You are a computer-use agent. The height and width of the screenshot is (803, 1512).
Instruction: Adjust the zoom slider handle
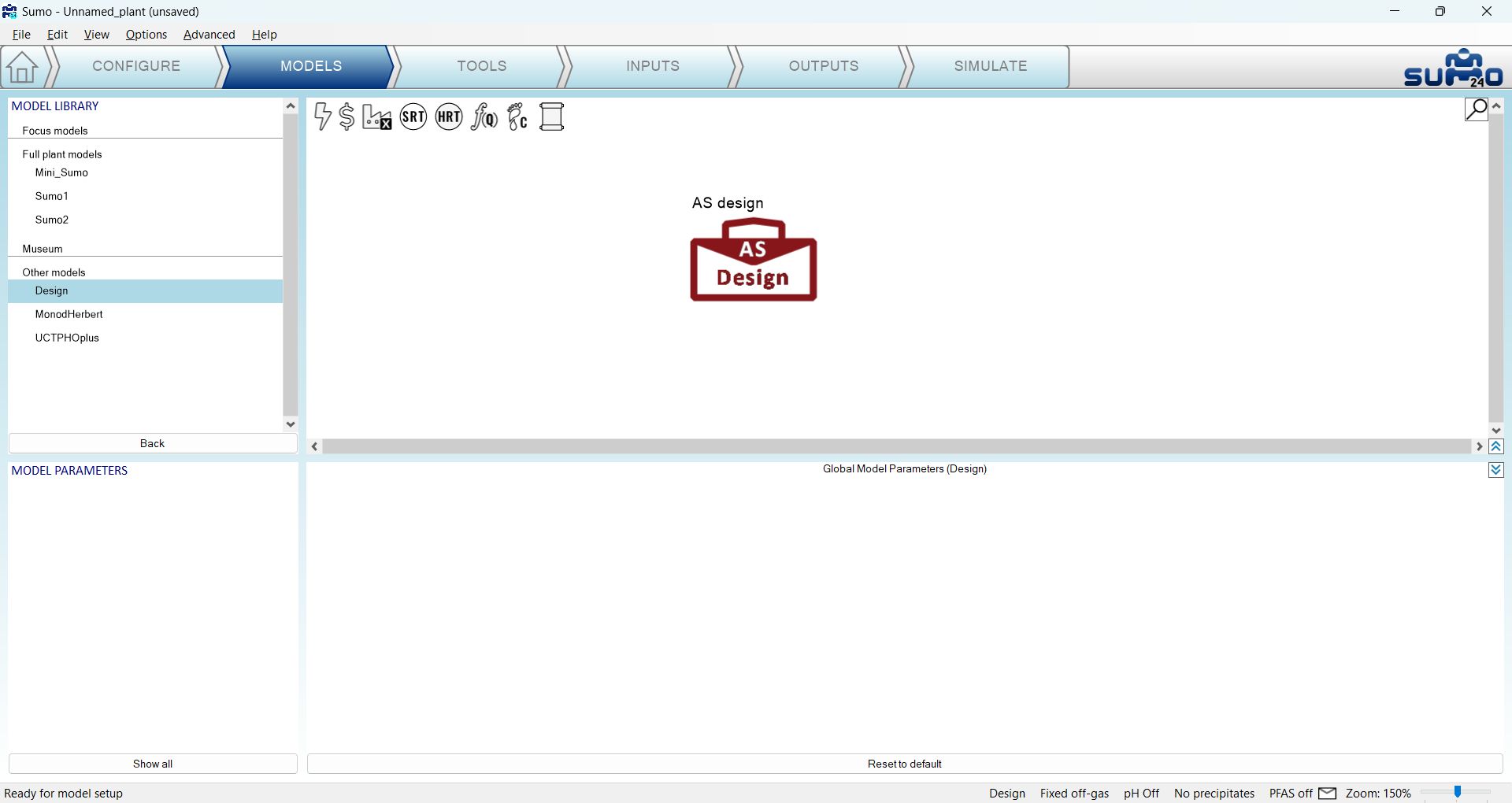pos(1458,793)
